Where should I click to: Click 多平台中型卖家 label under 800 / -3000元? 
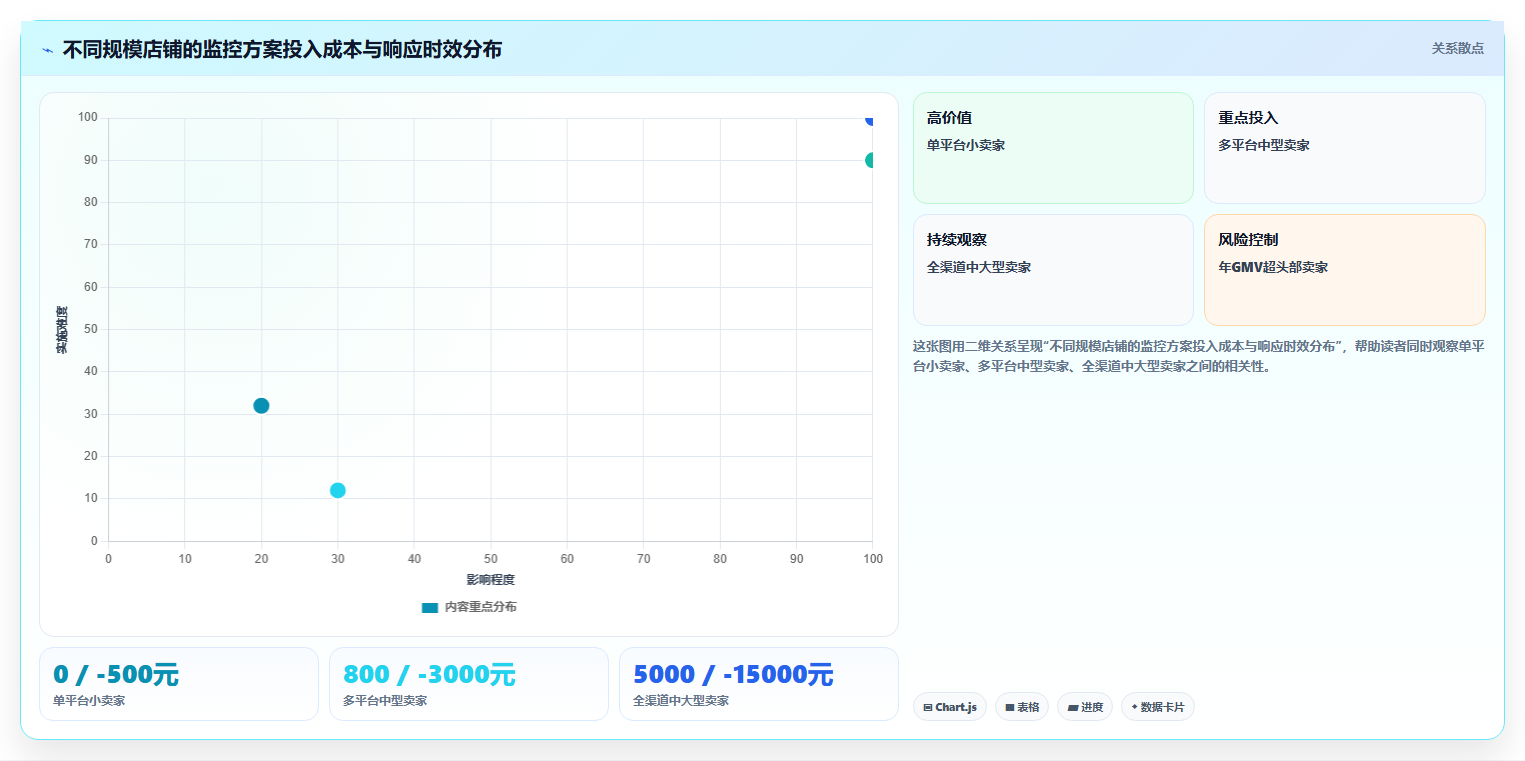pos(385,701)
